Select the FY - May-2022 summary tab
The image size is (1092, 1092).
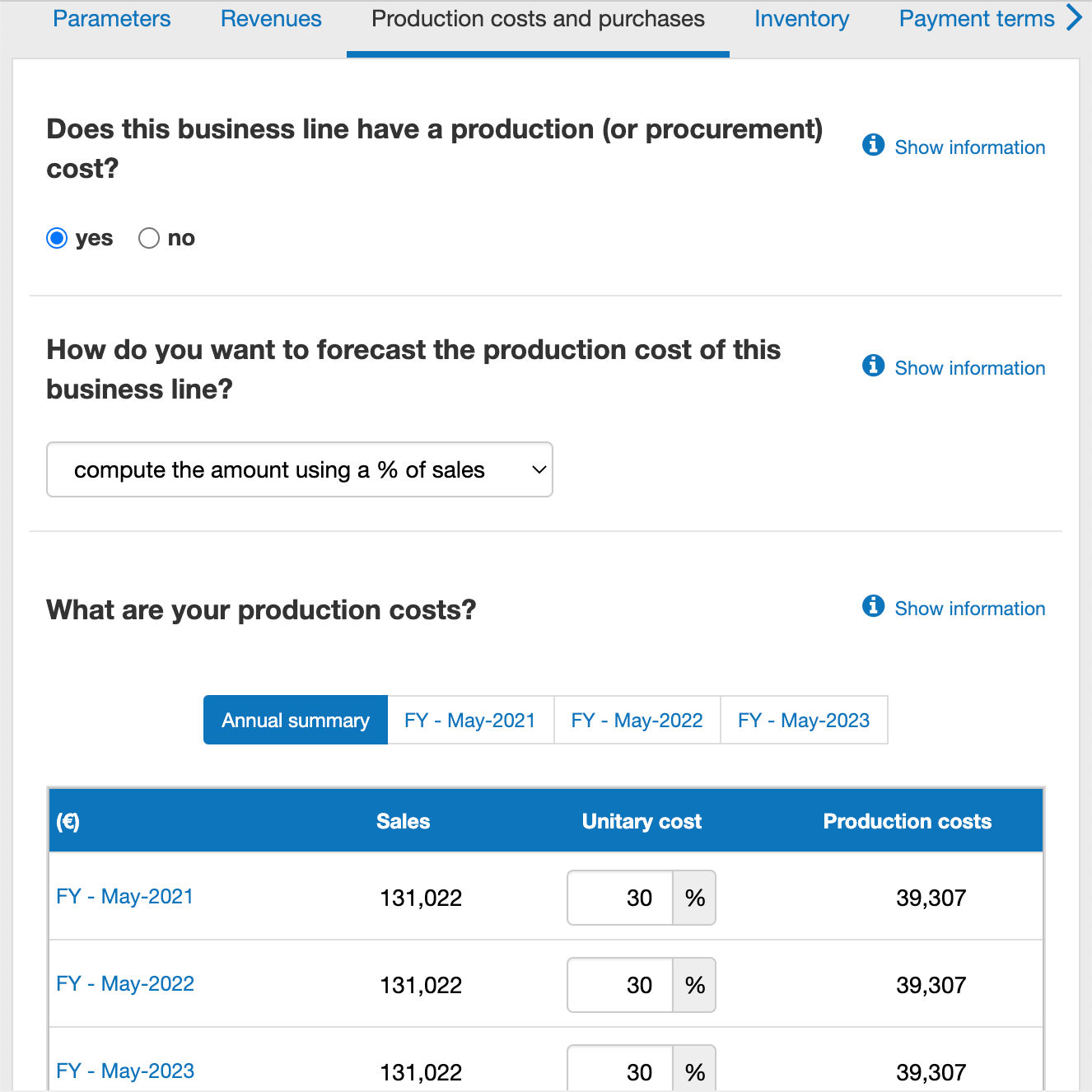point(637,720)
